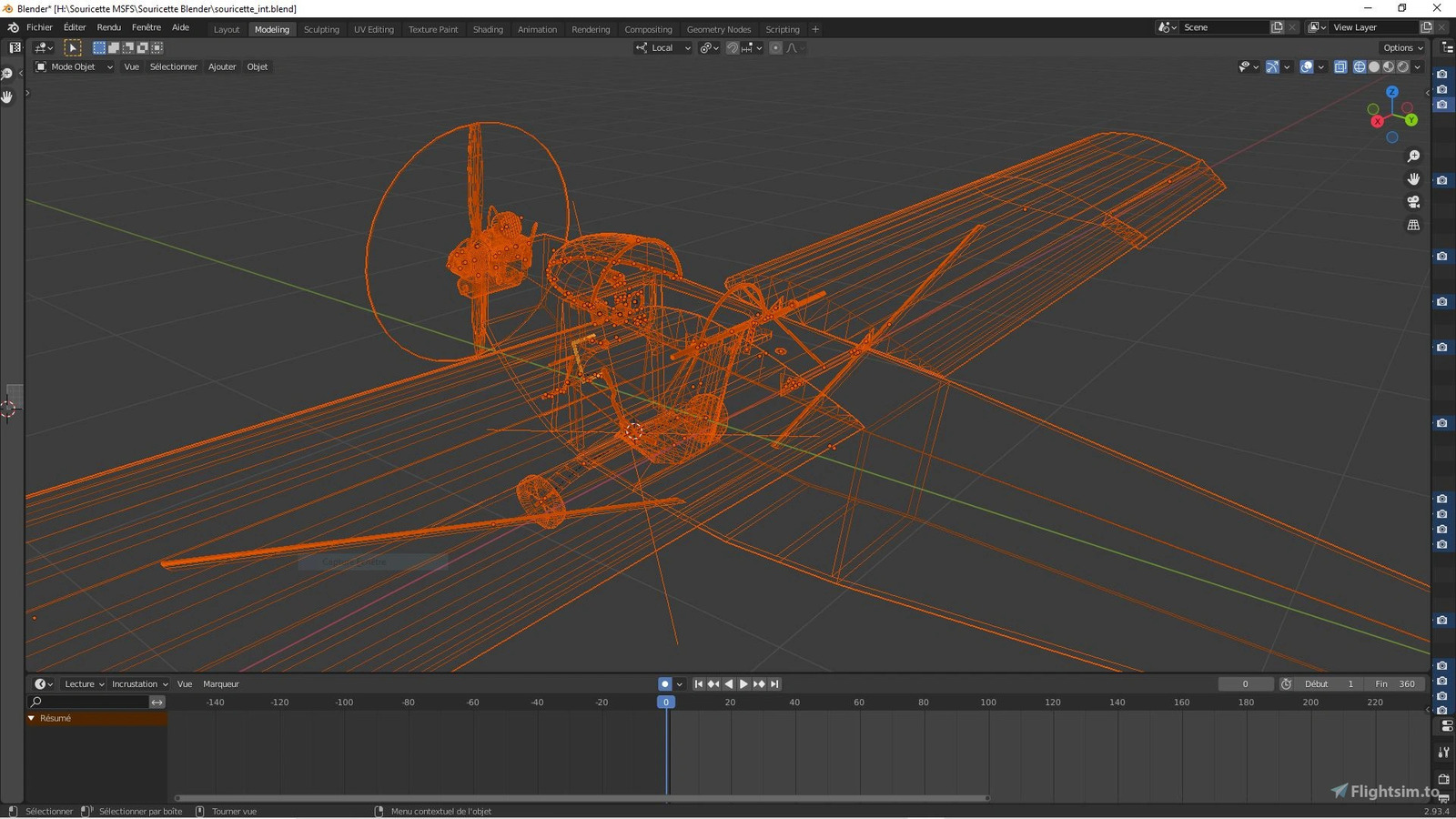The width and height of the screenshot is (1456, 819).
Task: Open the Lecture playback dropdown
Action: click(84, 684)
